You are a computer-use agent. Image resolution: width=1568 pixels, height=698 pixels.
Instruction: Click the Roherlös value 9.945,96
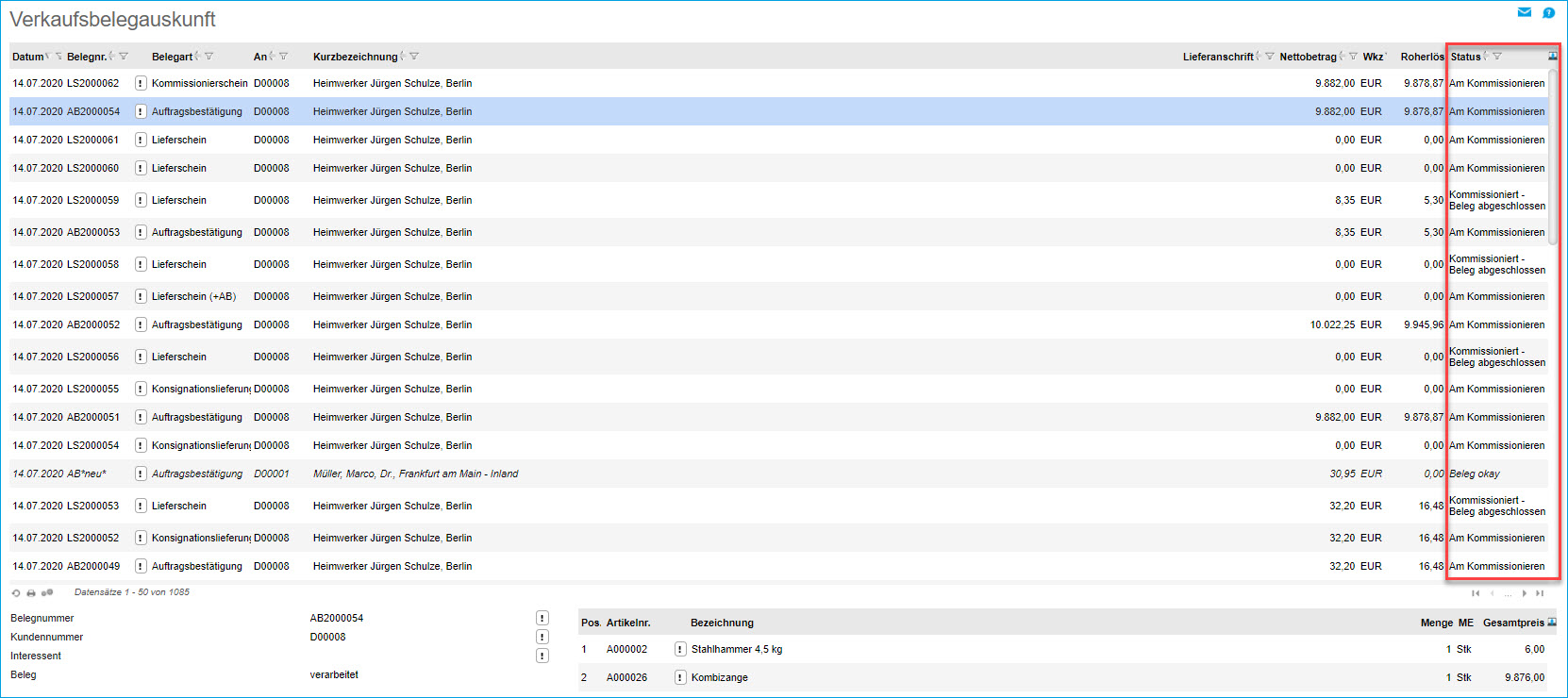click(1424, 324)
